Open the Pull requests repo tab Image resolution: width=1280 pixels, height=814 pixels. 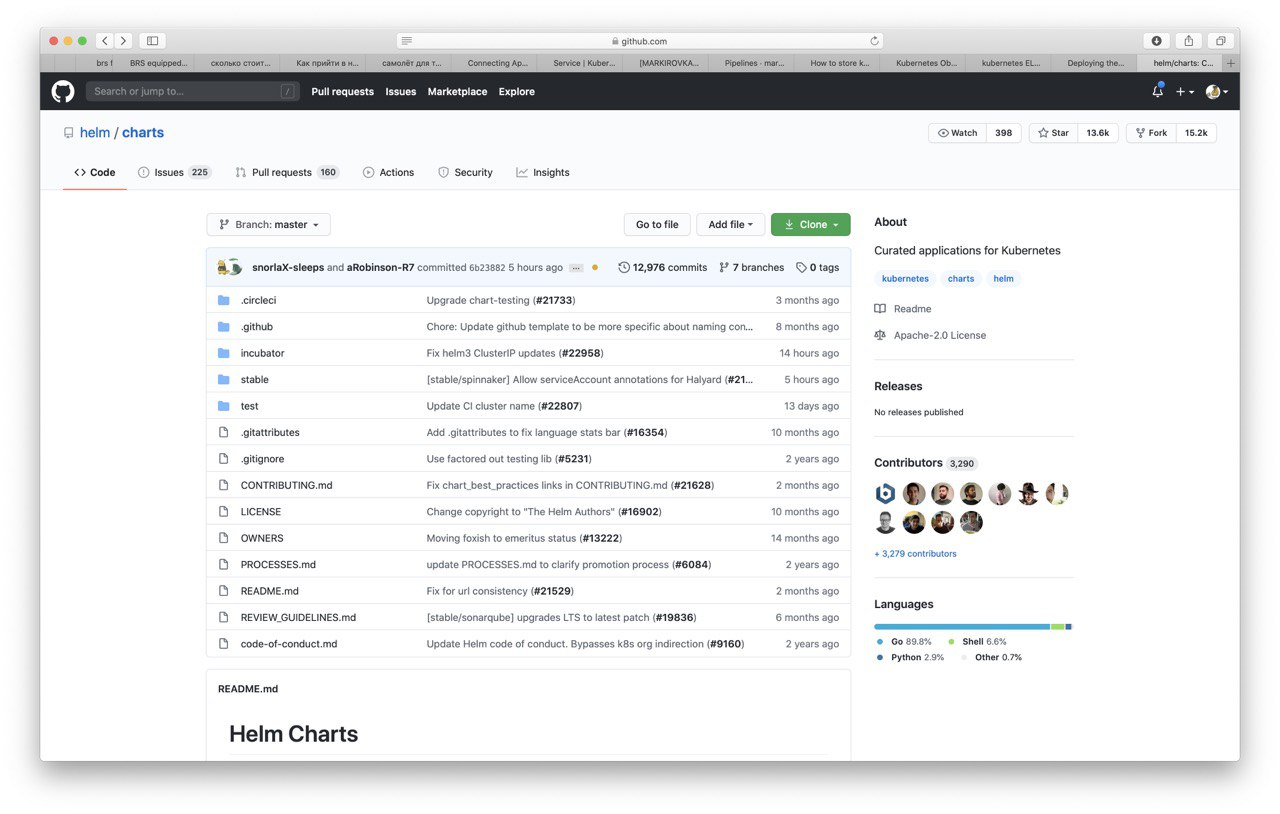click(x=287, y=172)
